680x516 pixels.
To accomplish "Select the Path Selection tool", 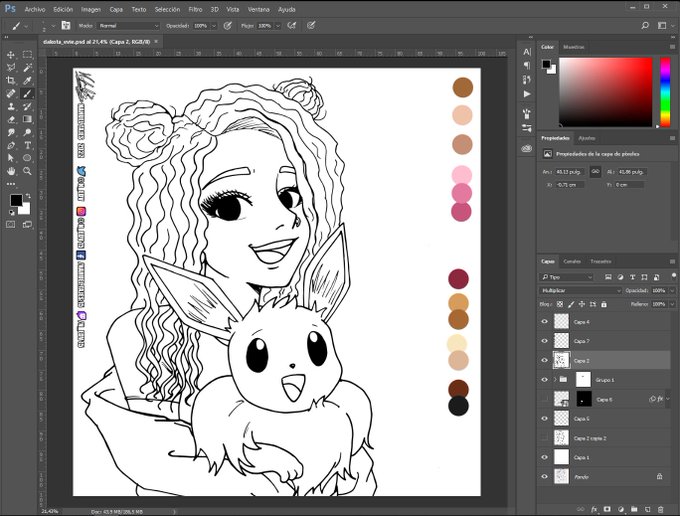I will (11, 158).
